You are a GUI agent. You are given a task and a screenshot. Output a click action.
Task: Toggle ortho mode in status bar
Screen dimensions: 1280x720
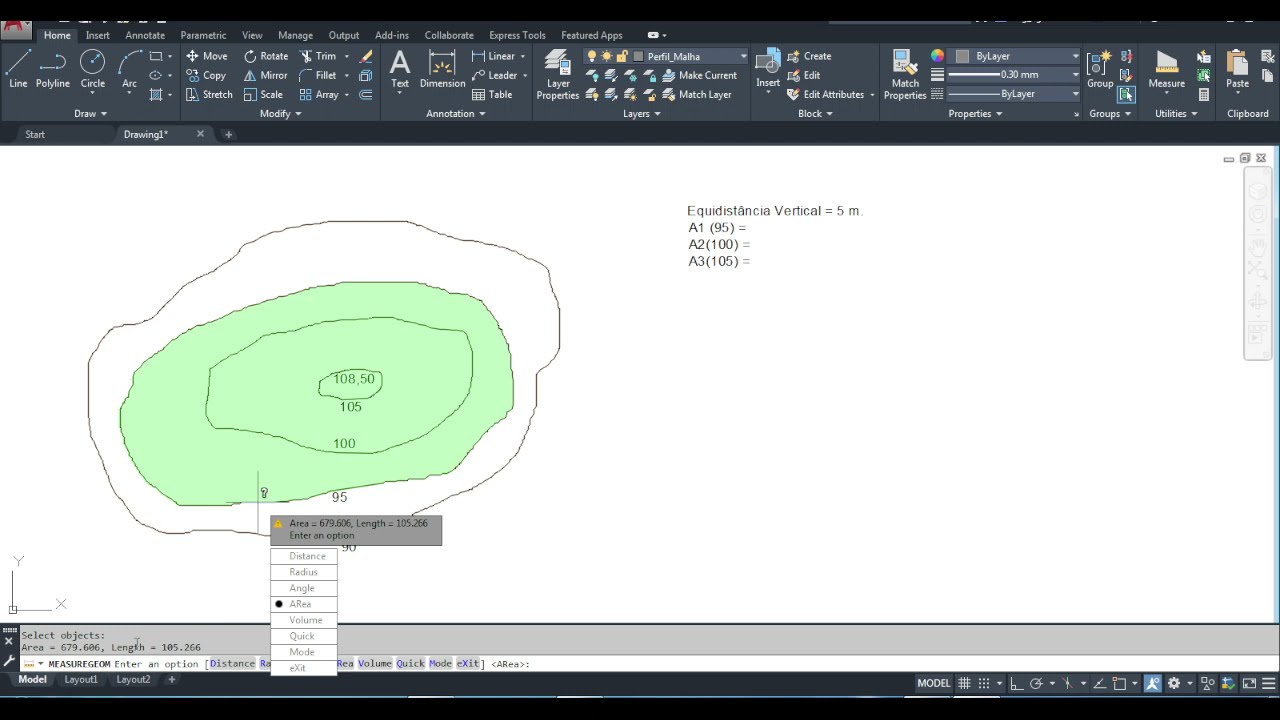(x=1016, y=683)
